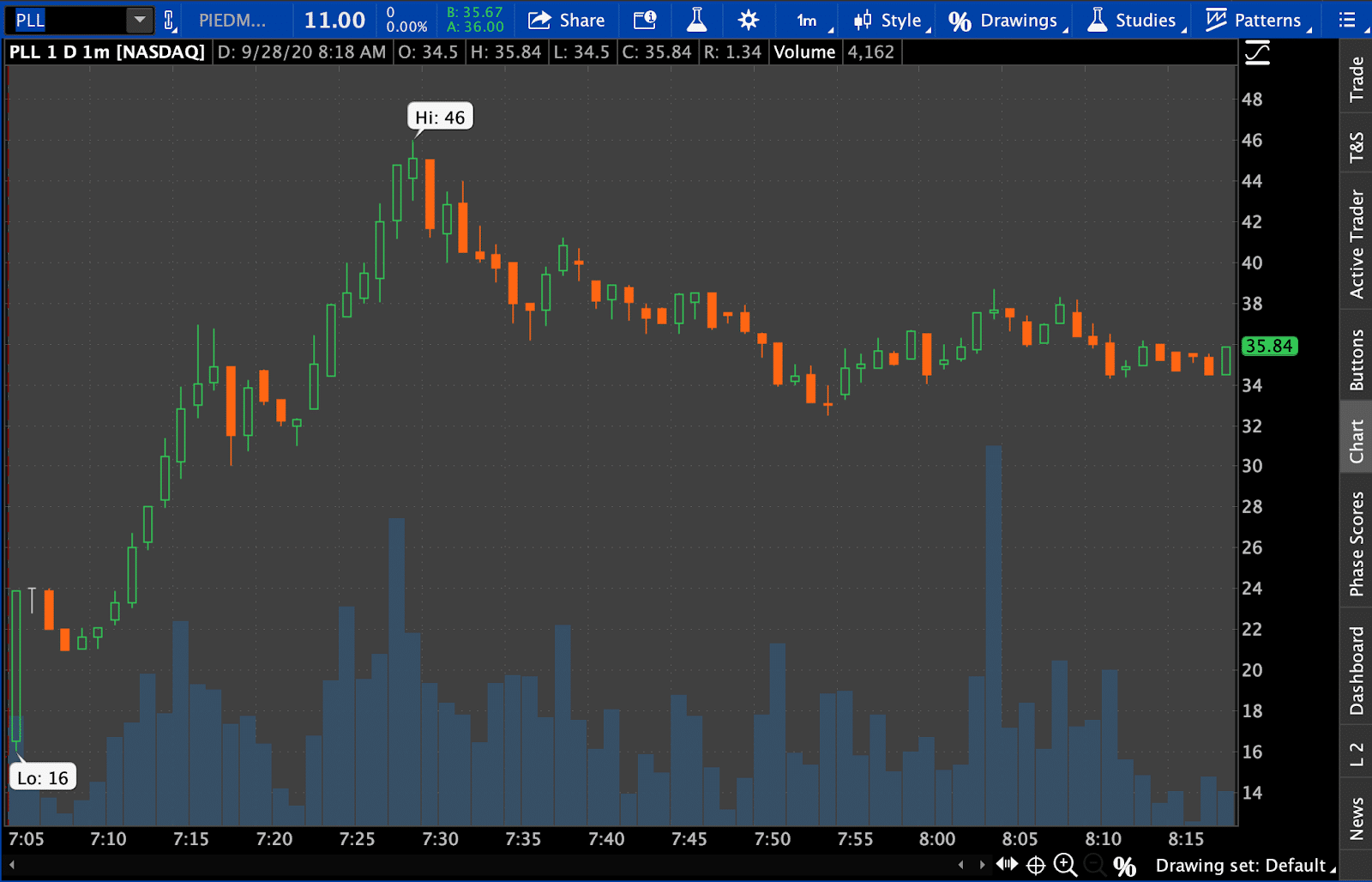Open the Patterns menu
This screenshot has height=882, width=1372.
point(1258,20)
